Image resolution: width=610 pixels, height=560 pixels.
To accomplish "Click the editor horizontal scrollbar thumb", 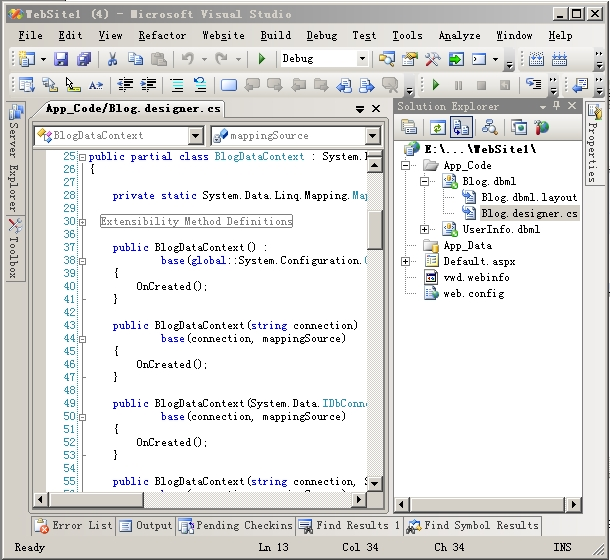I will pos(96,499).
